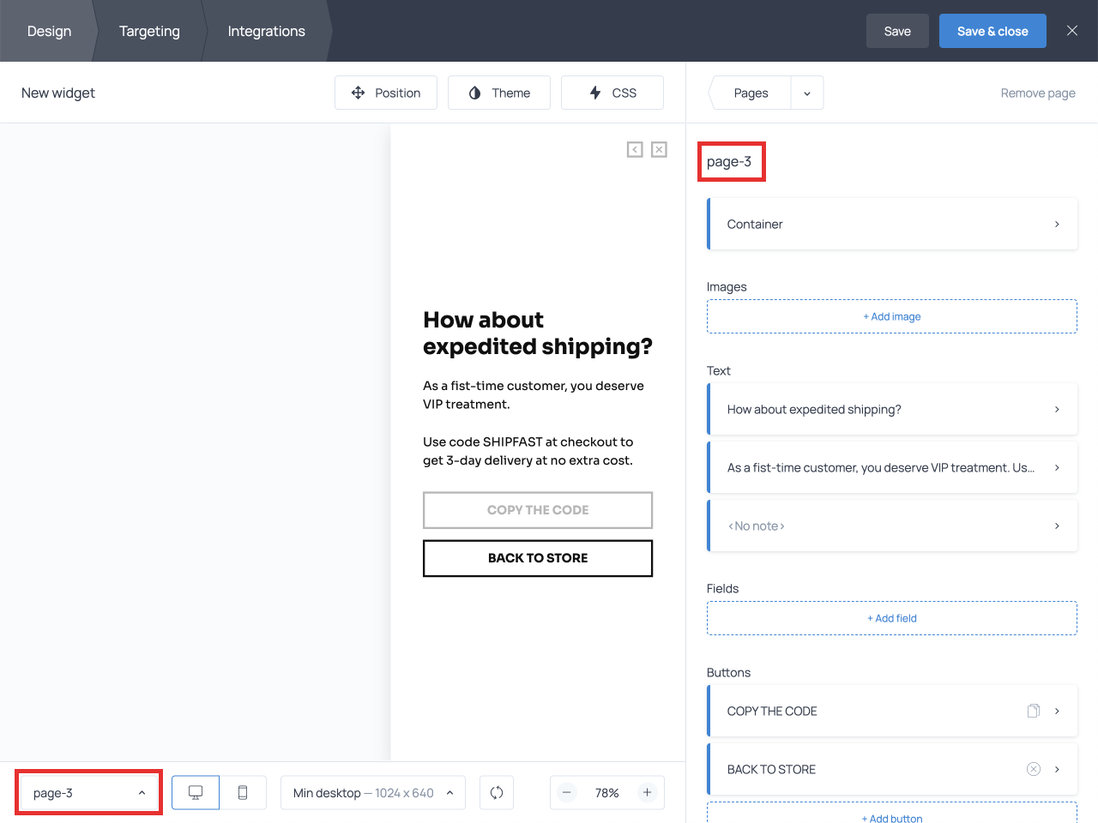Image resolution: width=1098 pixels, height=823 pixels.
Task: Expand the Container settings row
Action: pyautogui.click(x=892, y=224)
